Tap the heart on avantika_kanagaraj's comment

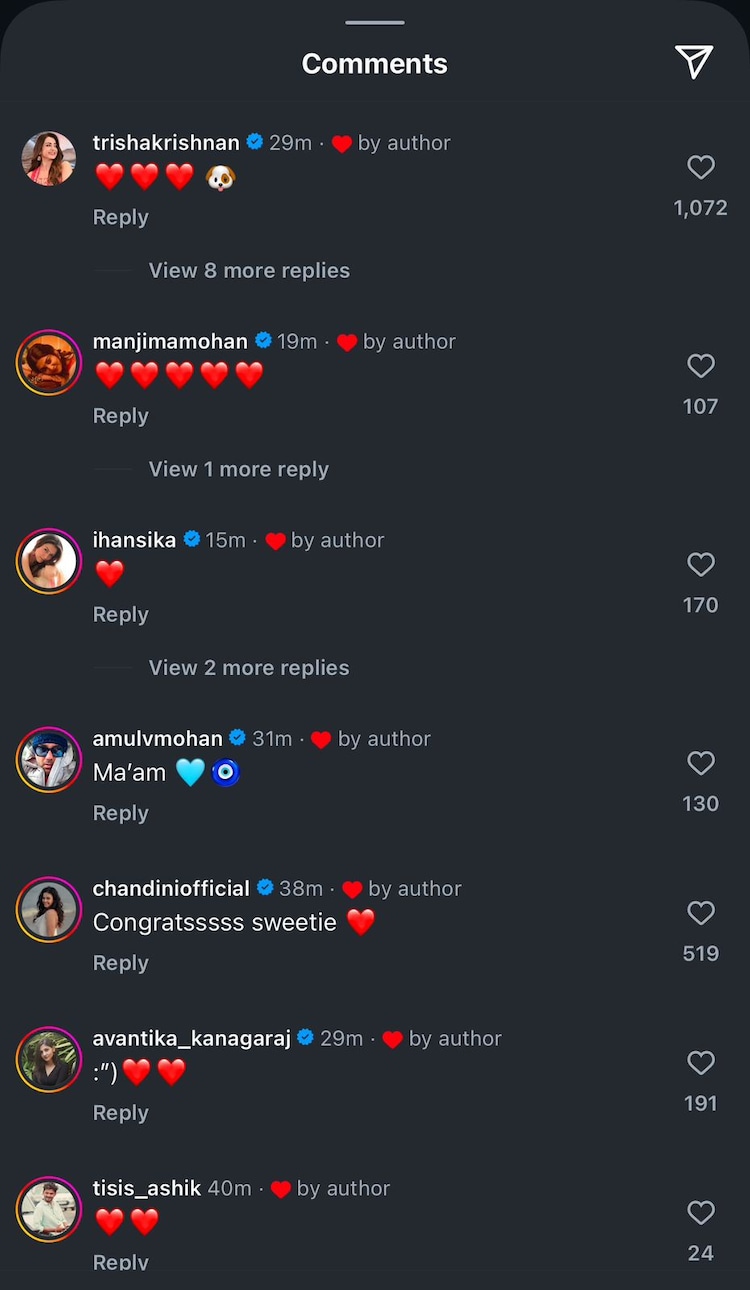tap(701, 1063)
